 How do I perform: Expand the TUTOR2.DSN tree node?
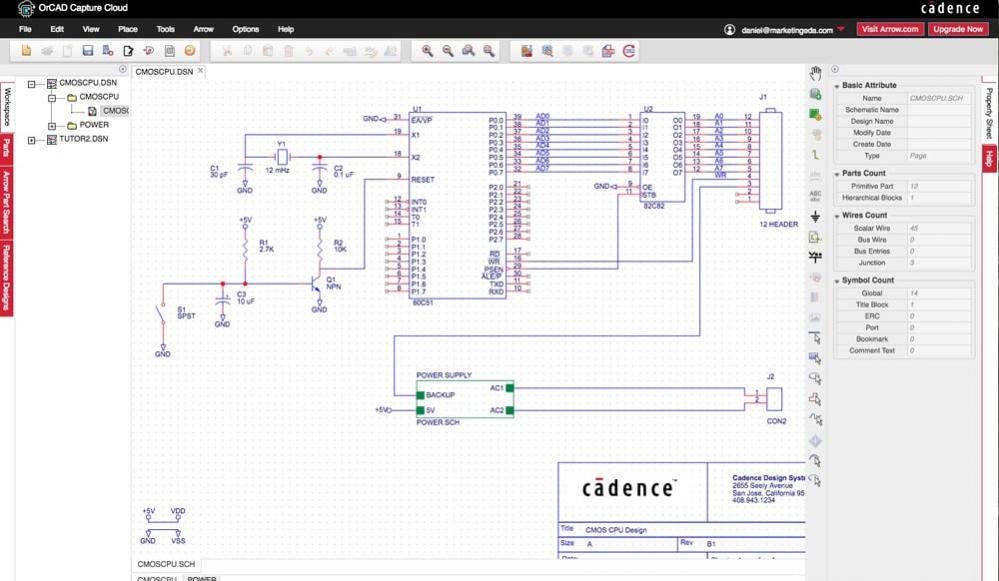coord(31,140)
